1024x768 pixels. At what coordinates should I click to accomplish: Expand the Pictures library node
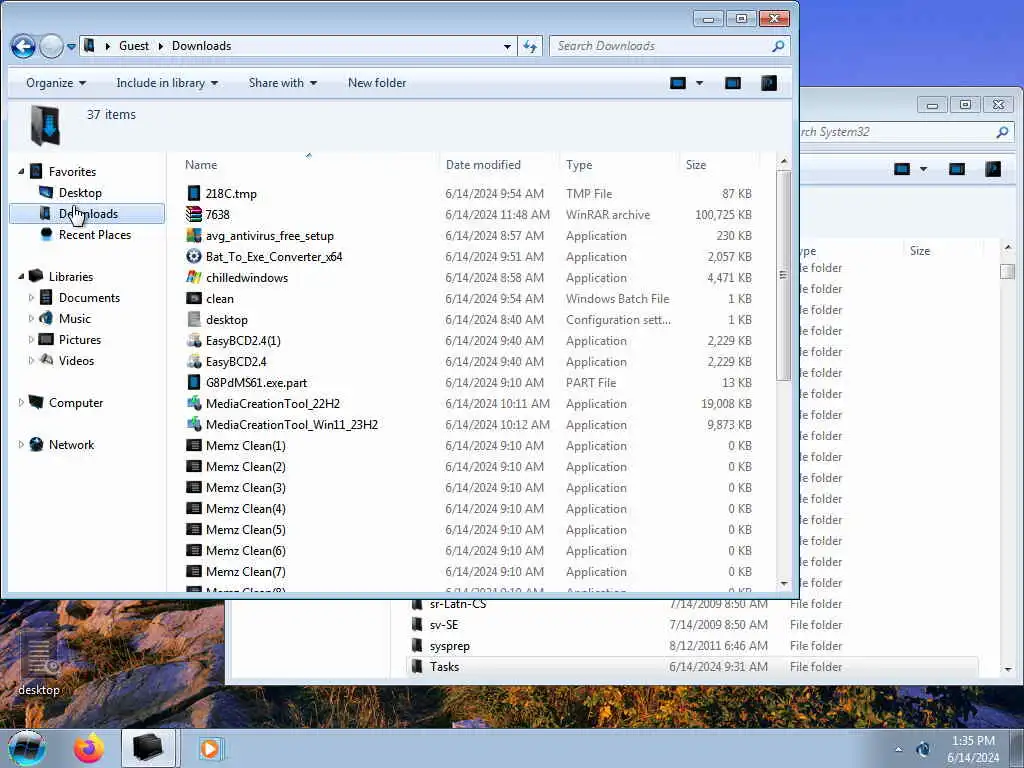pos(31,340)
